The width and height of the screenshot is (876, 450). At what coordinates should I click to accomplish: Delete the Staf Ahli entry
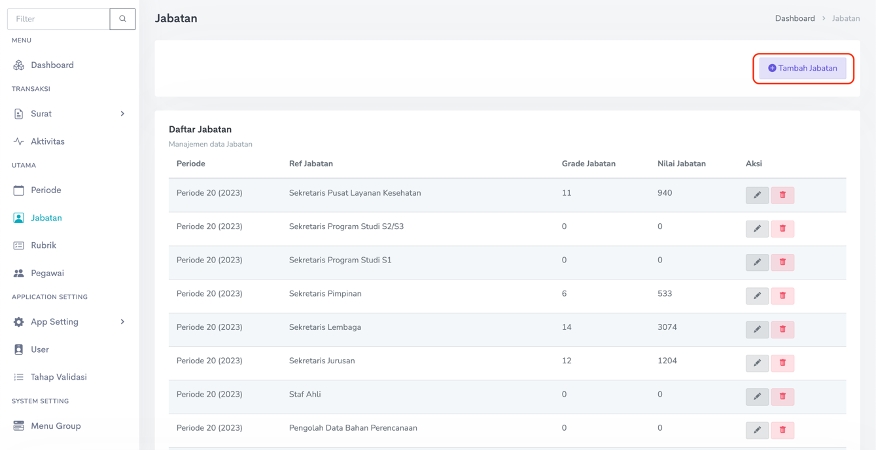tap(782, 396)
